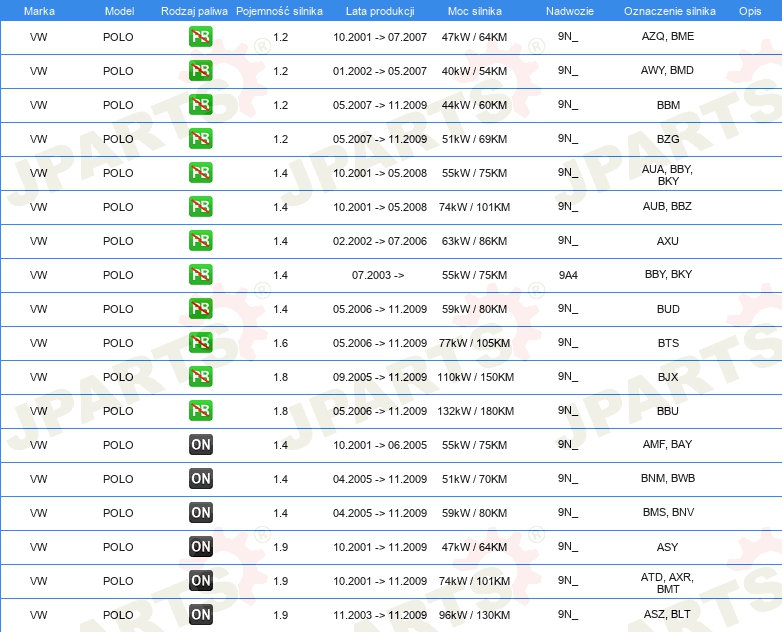
Task: Click the petrol fuel icon in the BUD row
Action: 200,308
